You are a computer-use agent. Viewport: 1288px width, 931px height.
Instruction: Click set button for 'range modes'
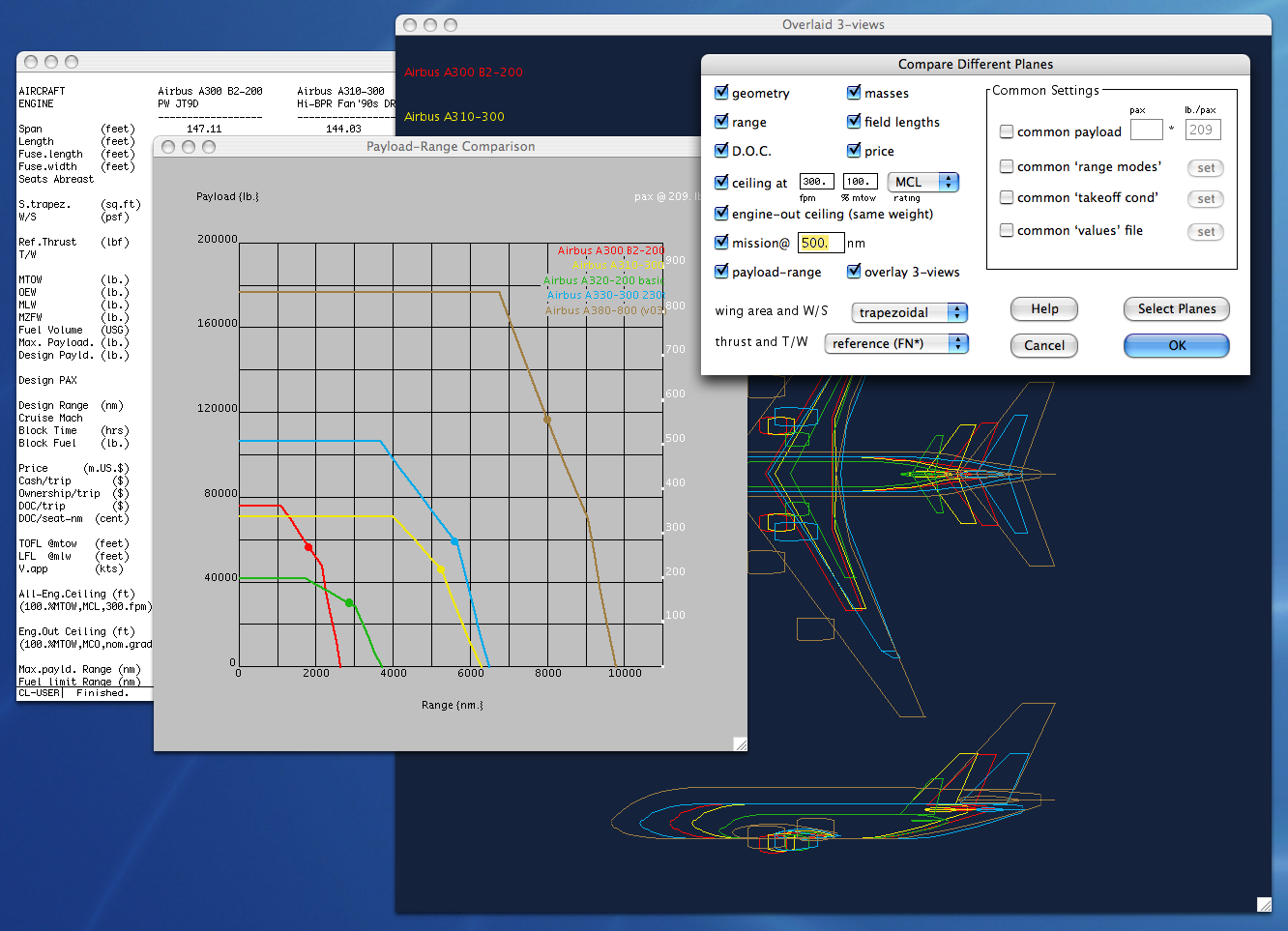click(1206, 168)
